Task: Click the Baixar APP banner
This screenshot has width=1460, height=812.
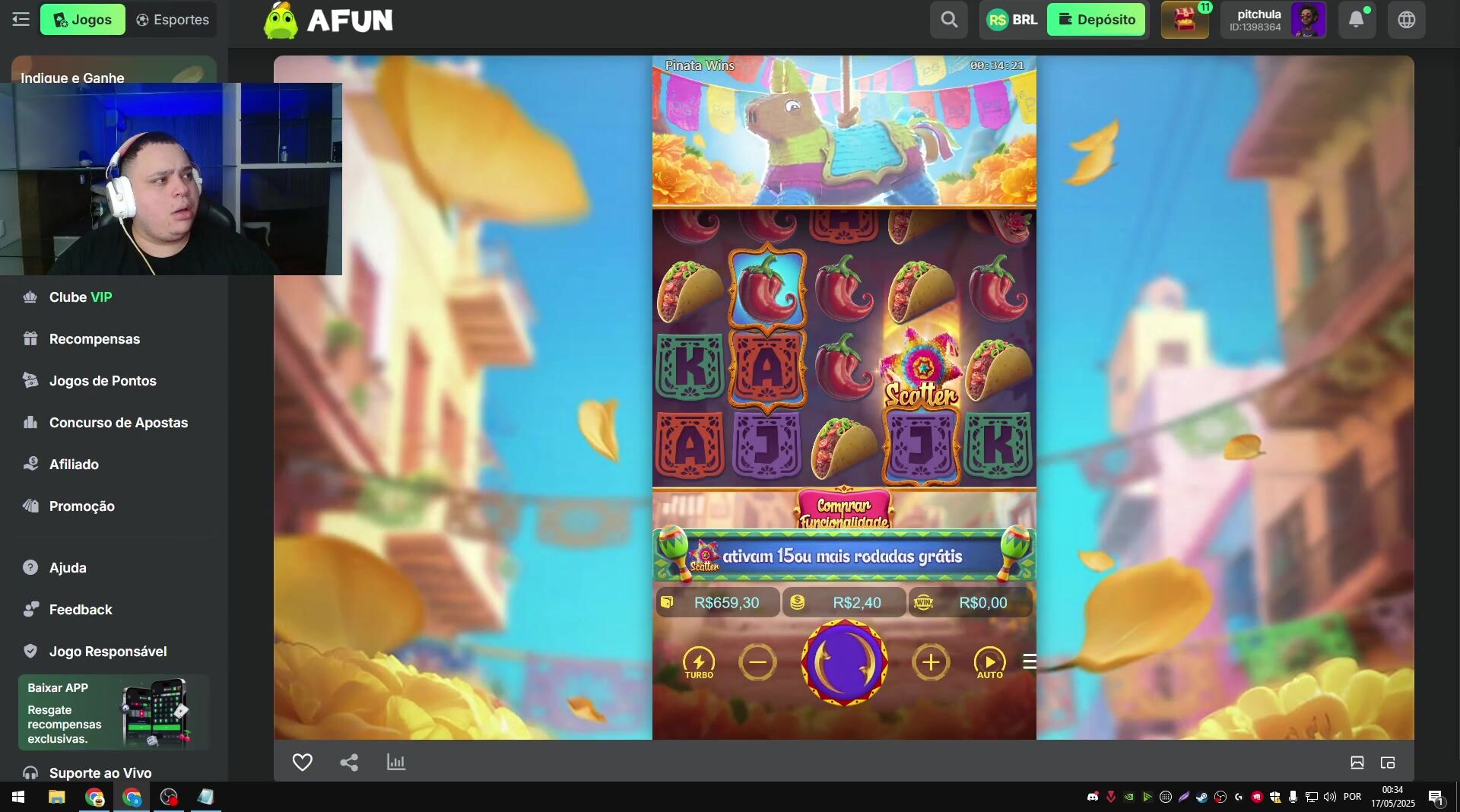Action: [114, 712]
